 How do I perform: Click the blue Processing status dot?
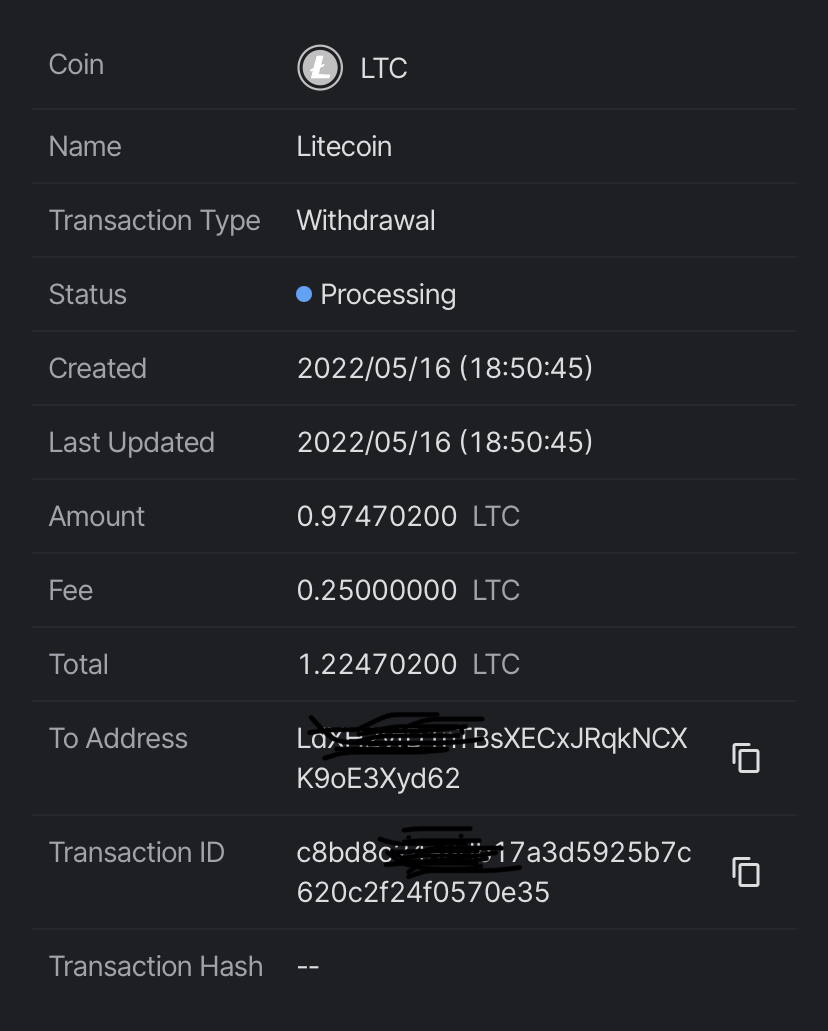coord(304,294)
